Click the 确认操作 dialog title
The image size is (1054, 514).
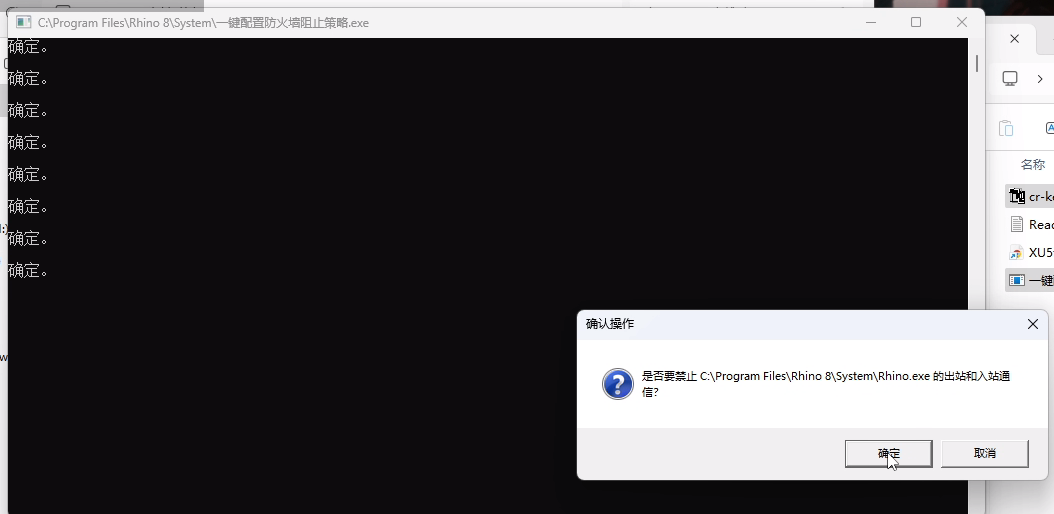pos(610,324)
